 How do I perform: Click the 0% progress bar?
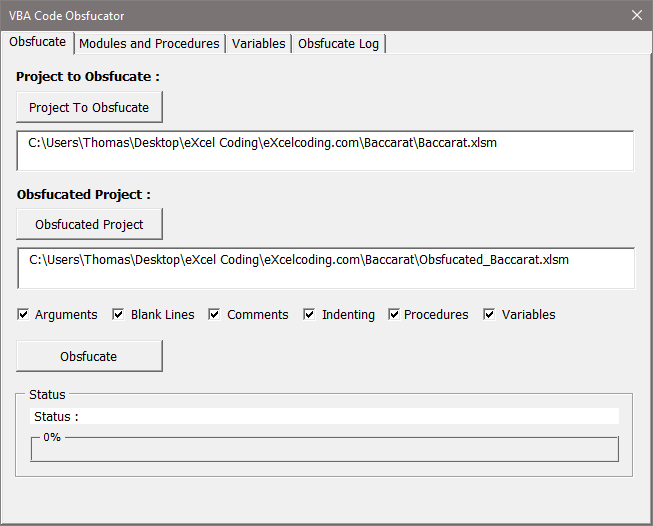[325, 449]
